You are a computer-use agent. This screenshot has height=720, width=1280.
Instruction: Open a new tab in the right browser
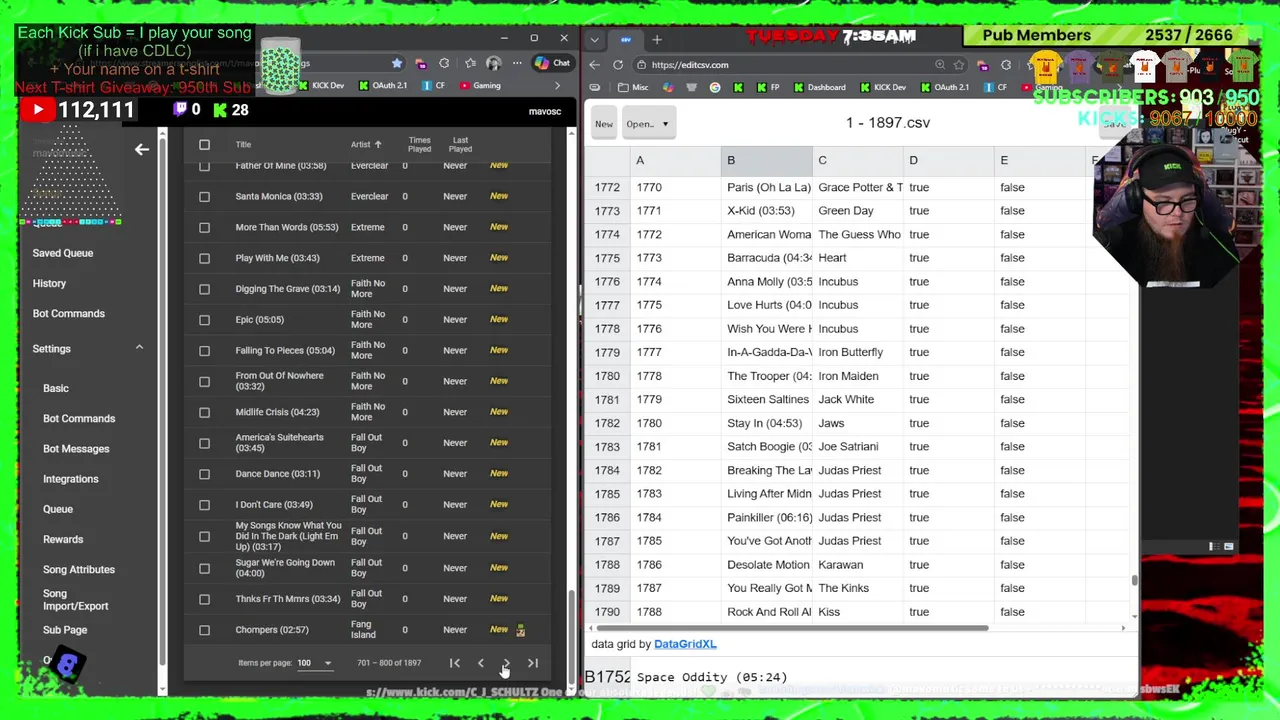657,40
